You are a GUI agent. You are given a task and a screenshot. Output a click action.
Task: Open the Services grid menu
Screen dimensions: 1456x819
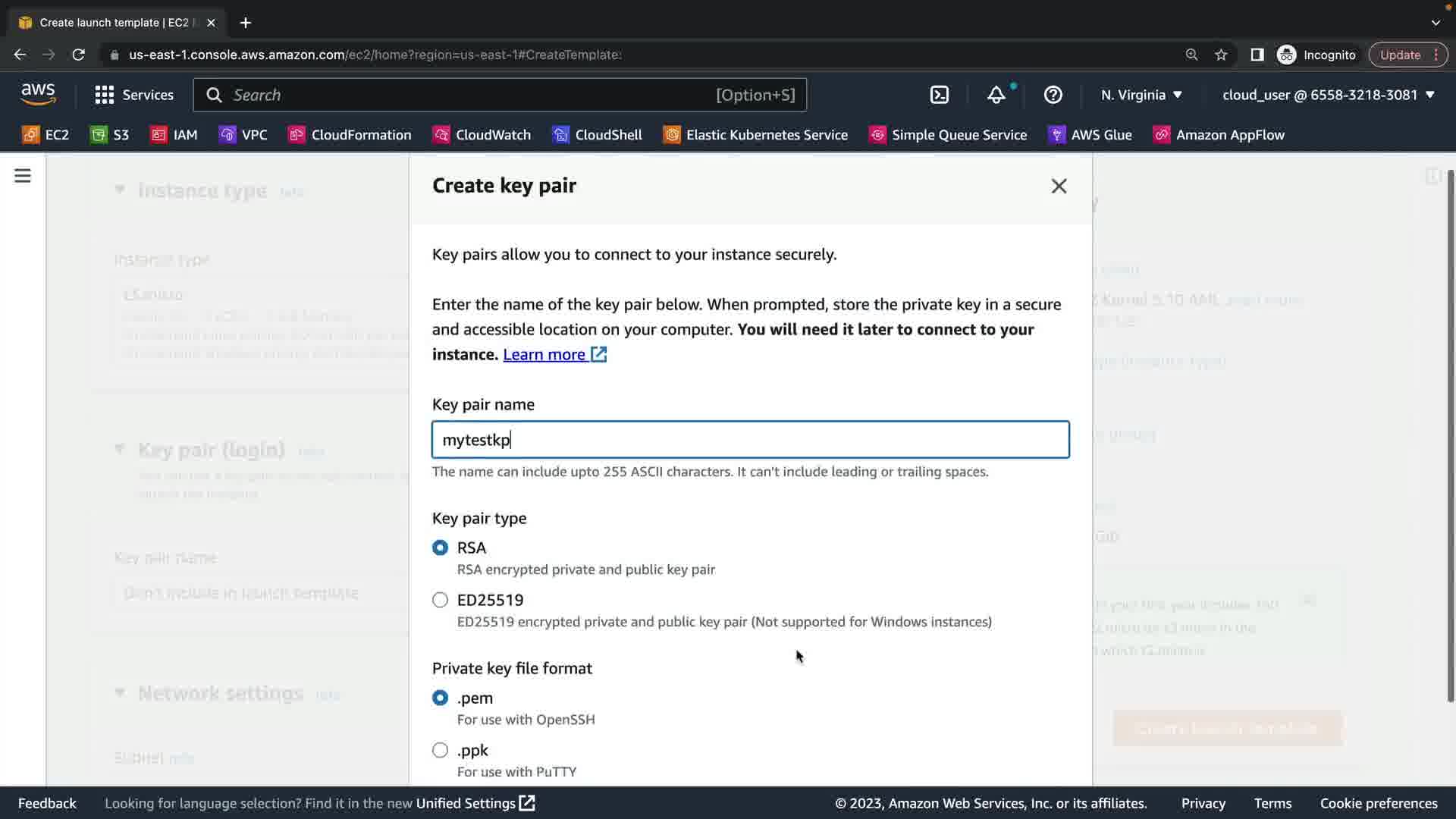(x=134, y=95)
